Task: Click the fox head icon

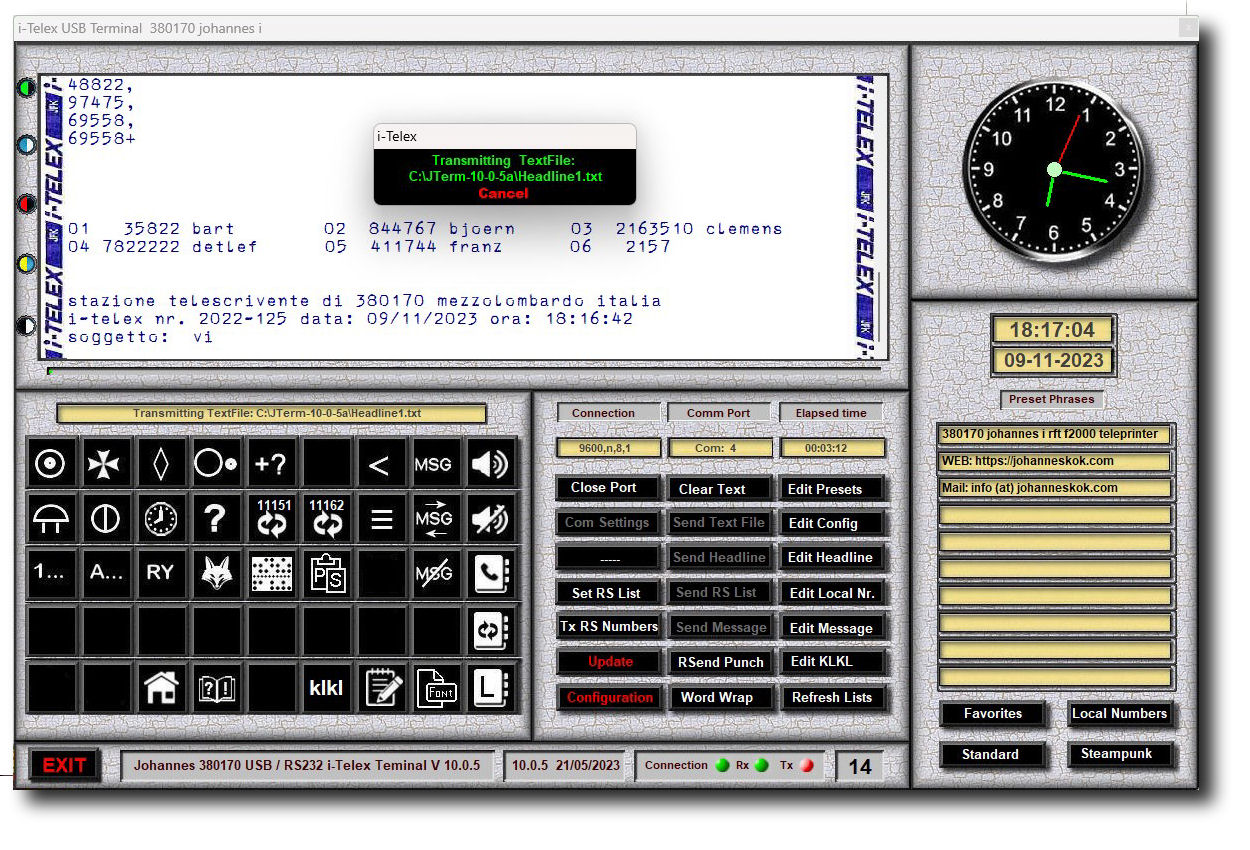Action: [x=216, y=574]
